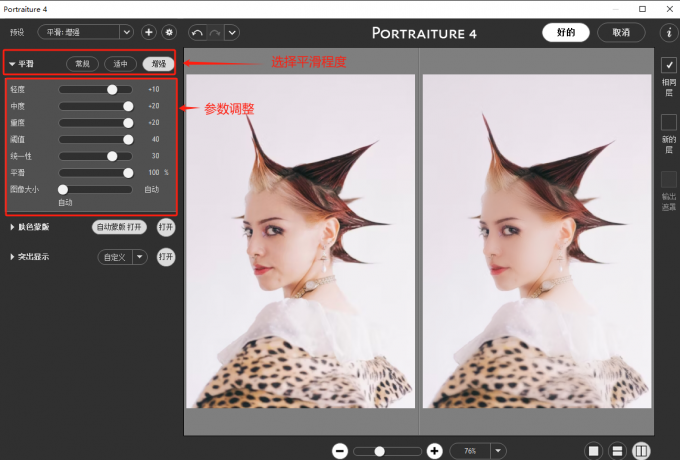Switch to horizontal split preview
The image size is (680, 460).
[617, 451]
